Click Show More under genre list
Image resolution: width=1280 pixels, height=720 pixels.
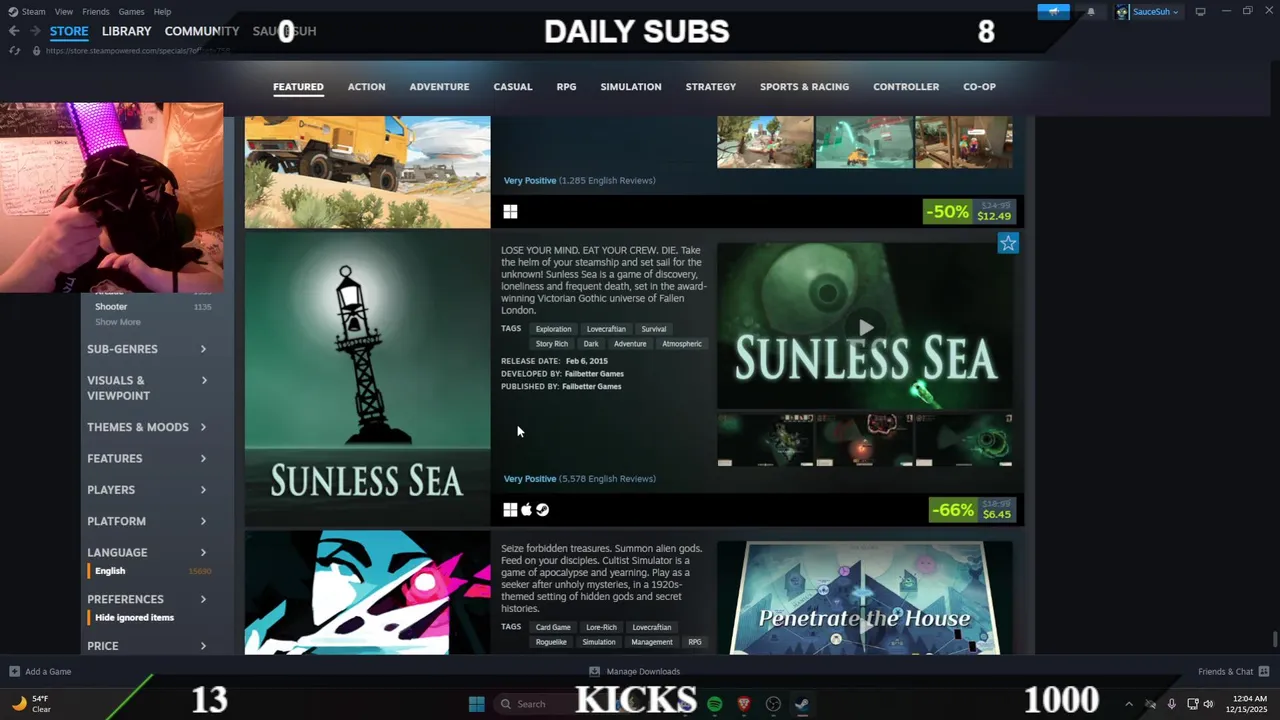coord(118,322)
